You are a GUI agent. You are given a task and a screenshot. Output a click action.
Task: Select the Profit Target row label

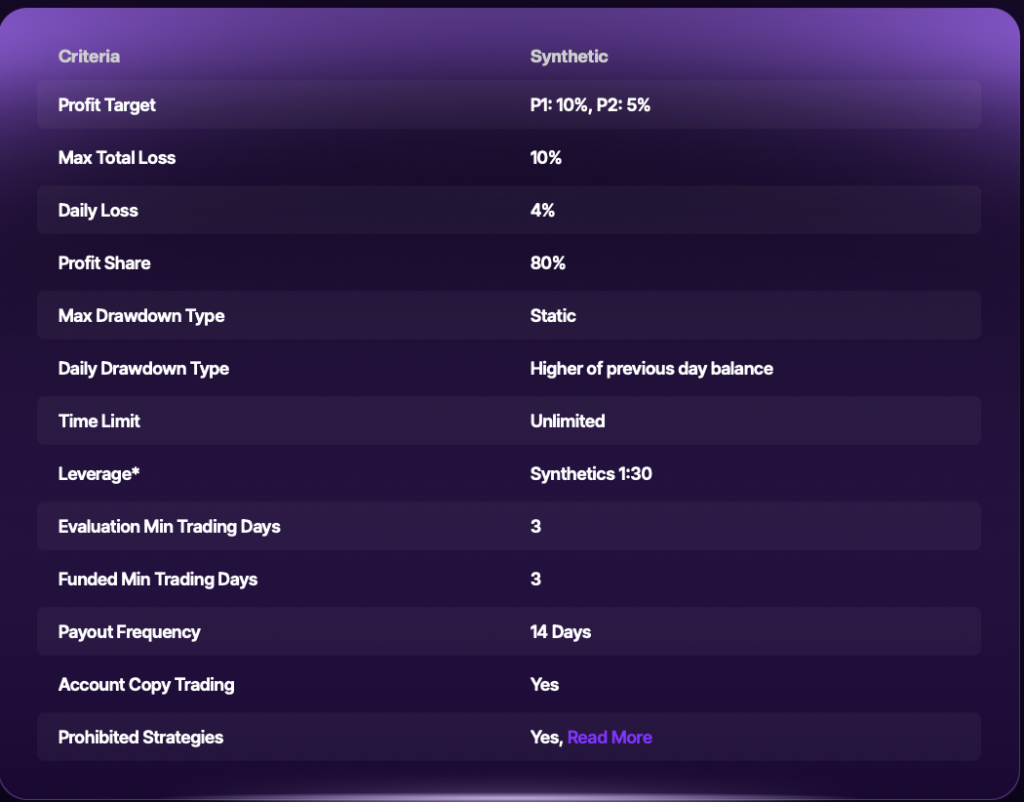[107, 104]
